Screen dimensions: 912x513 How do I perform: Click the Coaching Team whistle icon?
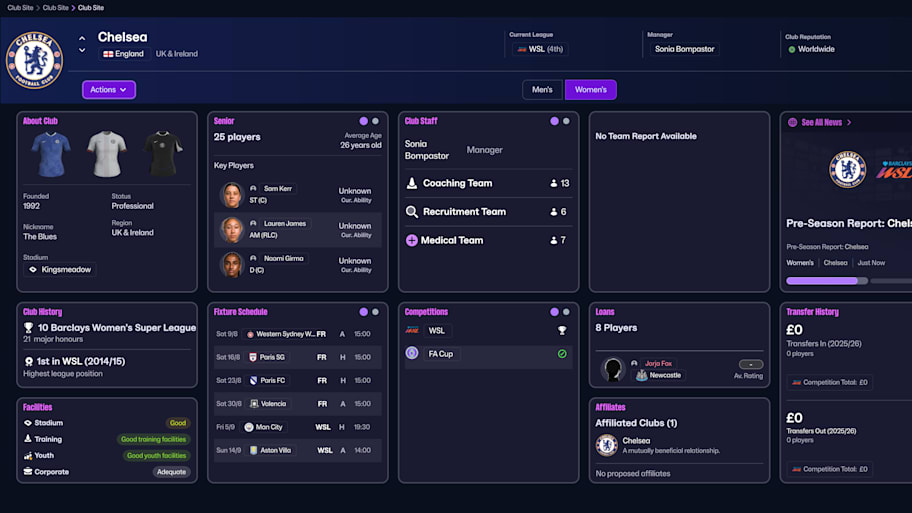click(411, 183)
